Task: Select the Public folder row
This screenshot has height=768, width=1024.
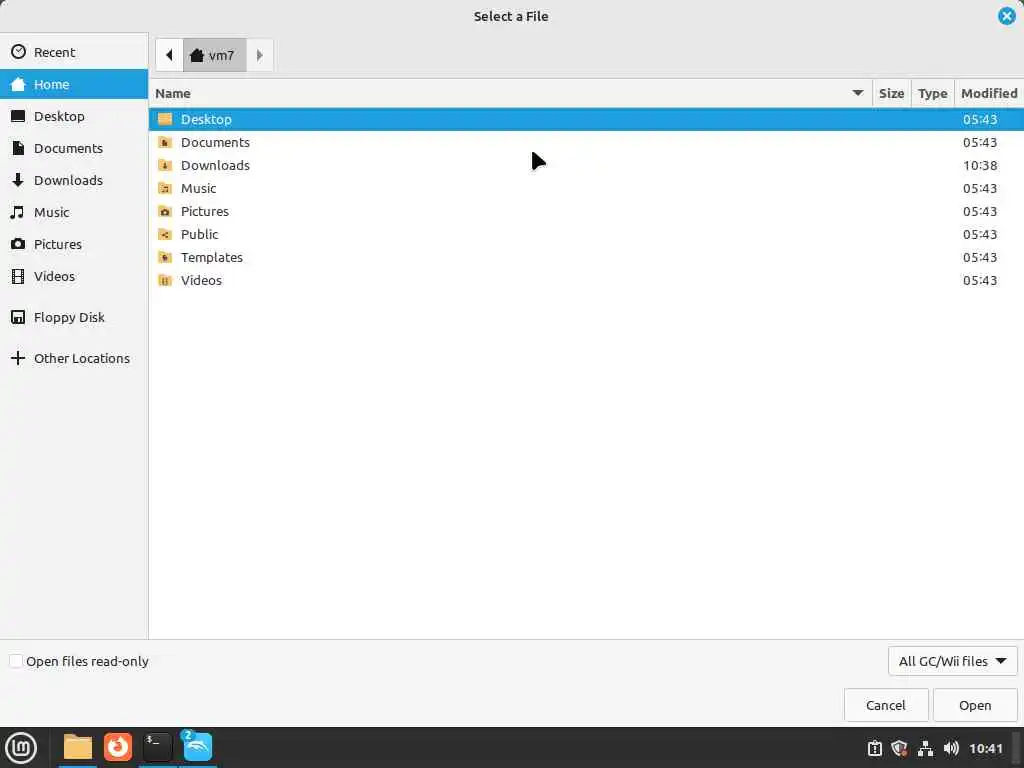Action: [586, 234]
